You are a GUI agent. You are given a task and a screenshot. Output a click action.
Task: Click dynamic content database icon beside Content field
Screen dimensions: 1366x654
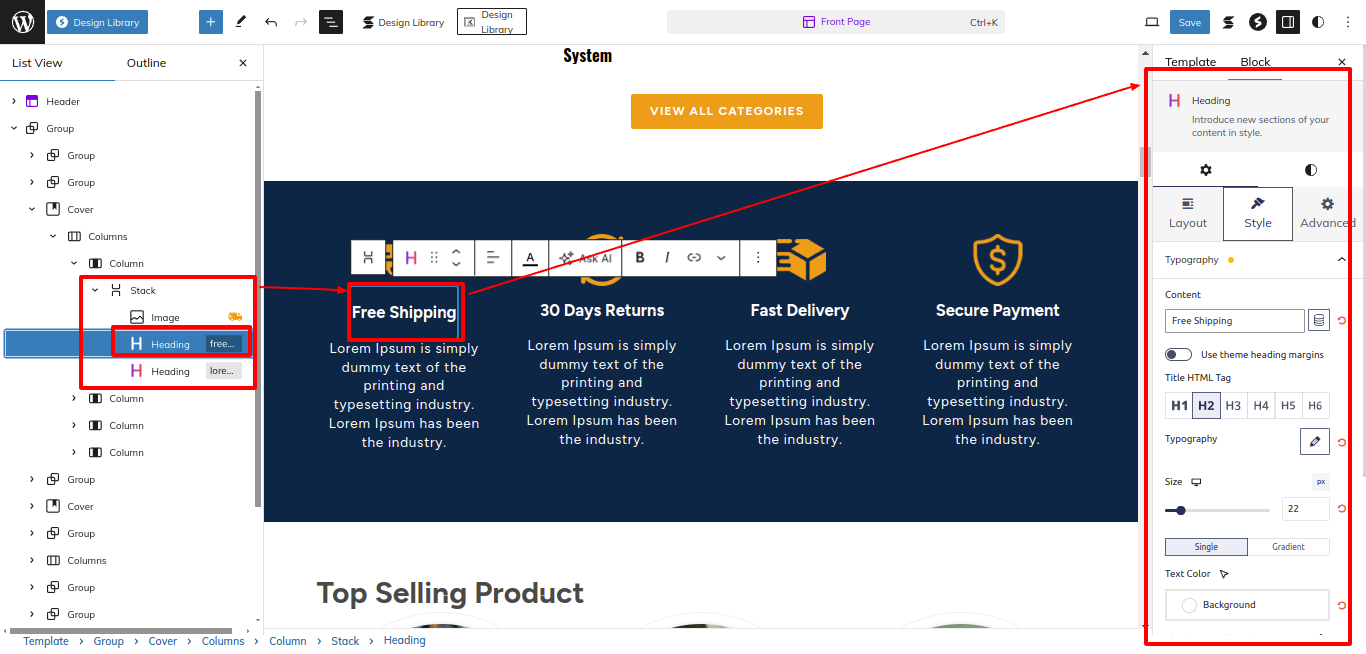click(x=1319, y=321)
